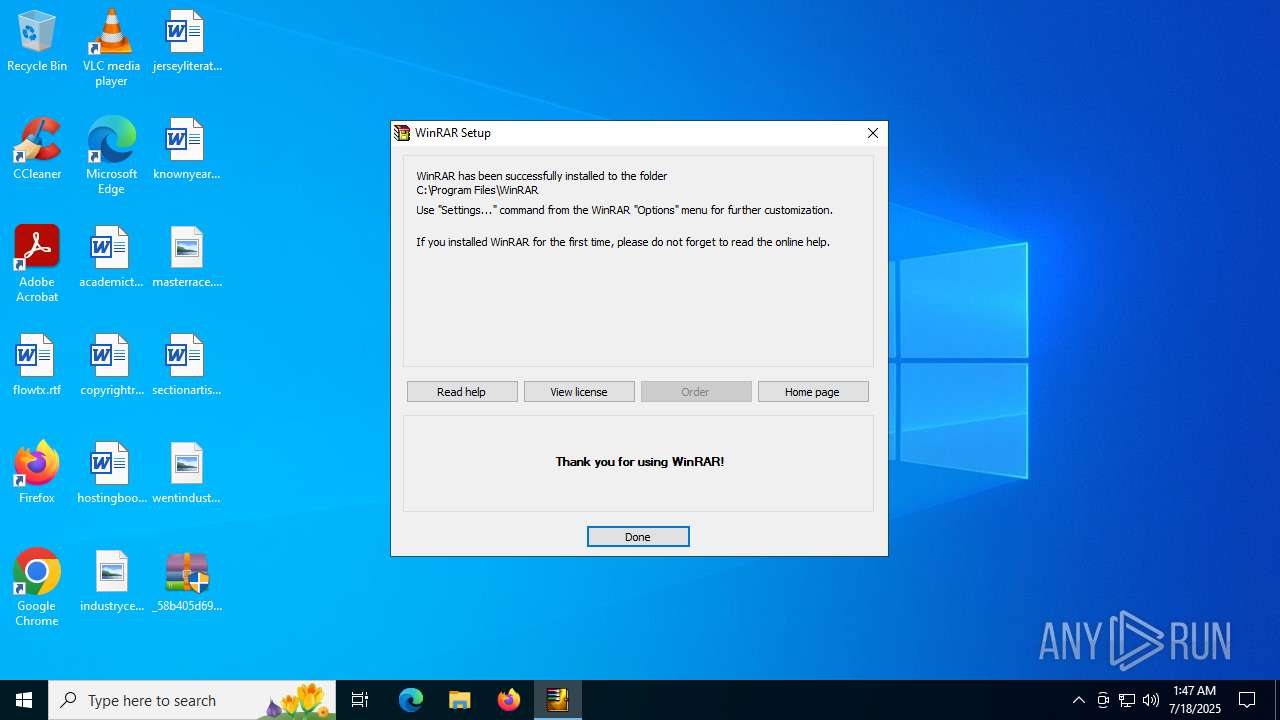Click the Read help button
1280x720 pixels.
(462, 392)
